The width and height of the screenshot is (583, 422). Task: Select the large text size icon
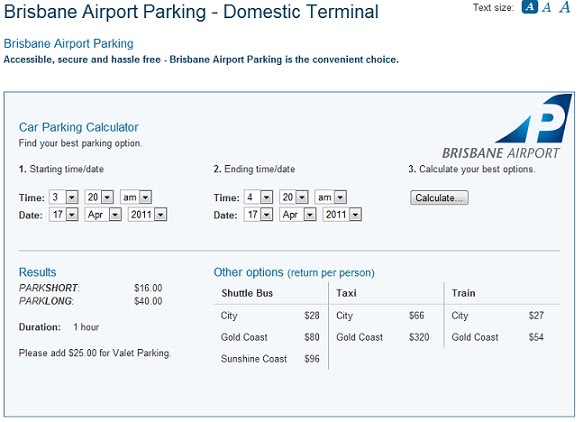click(565, 7)
